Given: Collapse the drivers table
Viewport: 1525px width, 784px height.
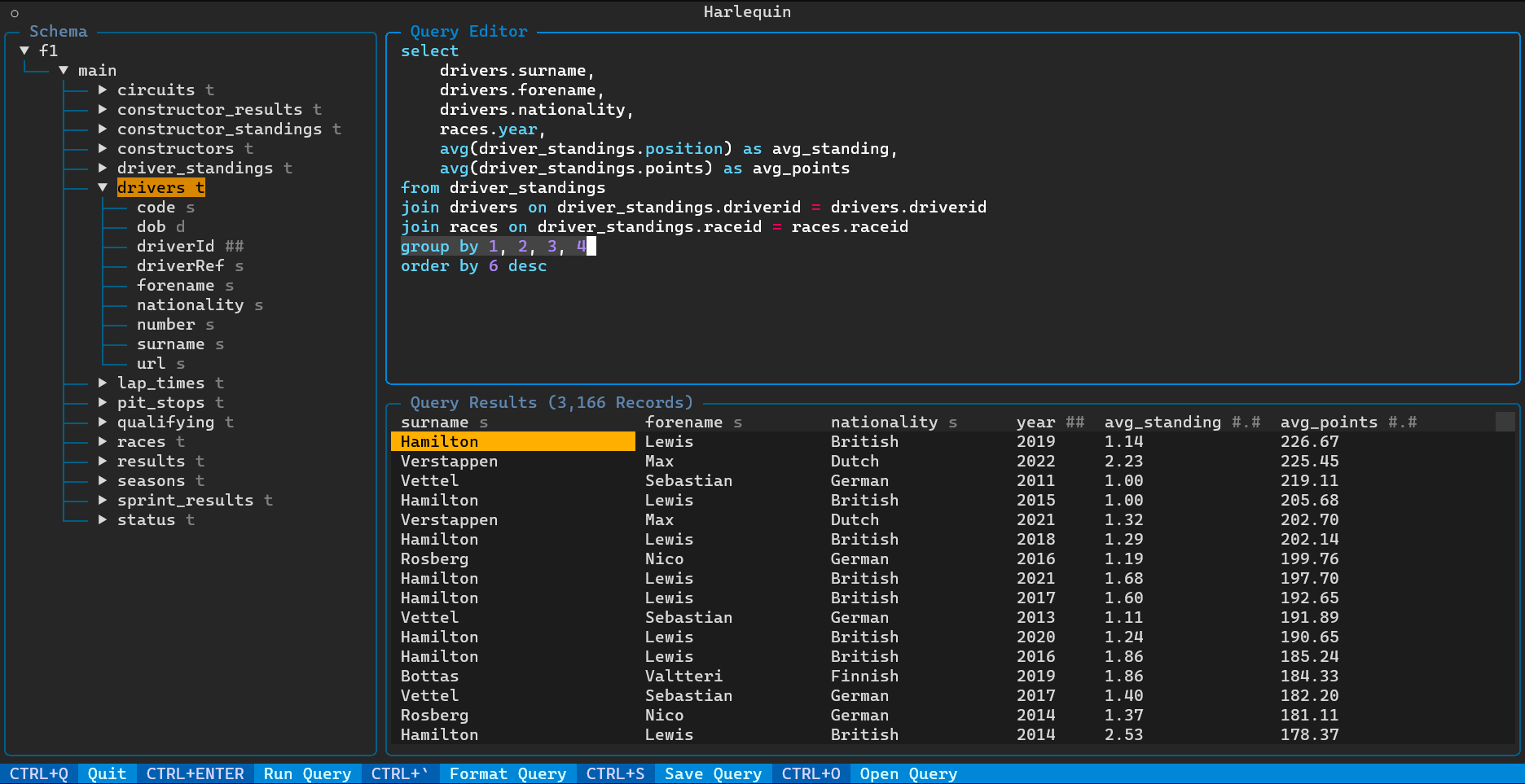Looking at the screenshot, I should tap(103, 187).
